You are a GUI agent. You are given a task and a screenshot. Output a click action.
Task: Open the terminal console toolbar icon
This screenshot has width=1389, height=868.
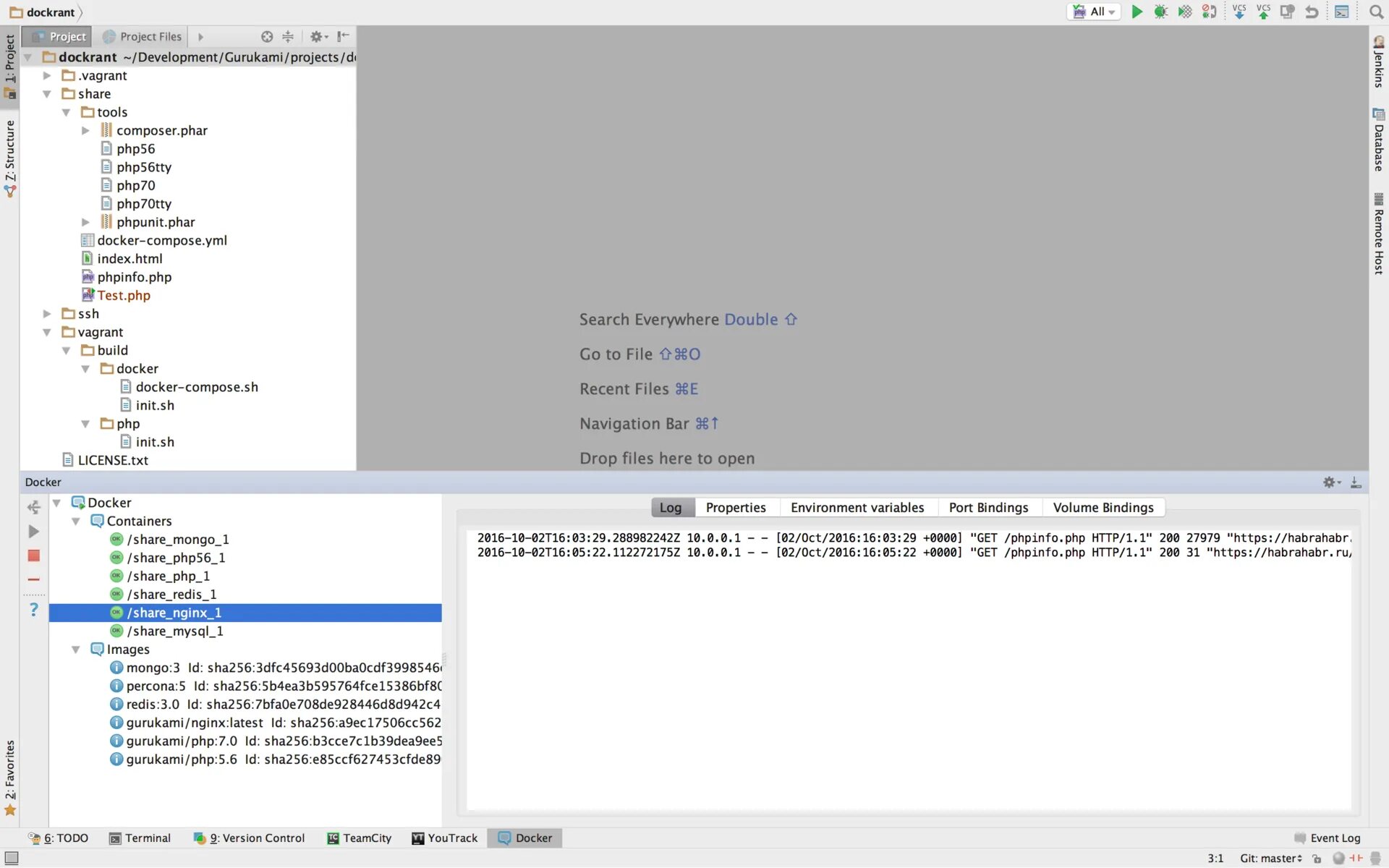(1341, 12)
